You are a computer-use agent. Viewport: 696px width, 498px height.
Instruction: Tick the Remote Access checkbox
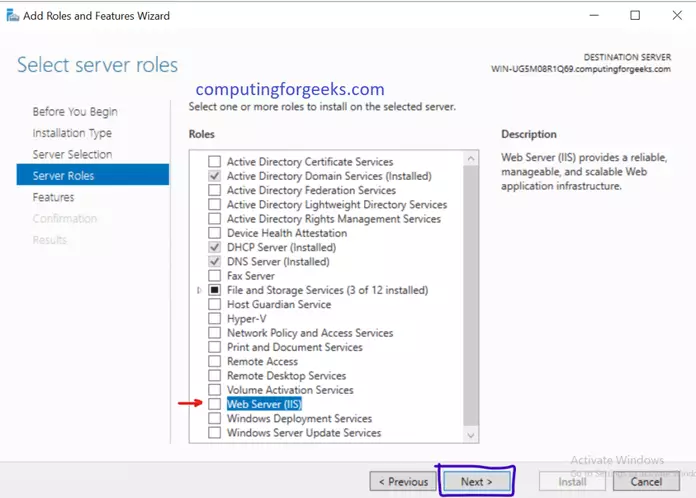pos(214,361)
